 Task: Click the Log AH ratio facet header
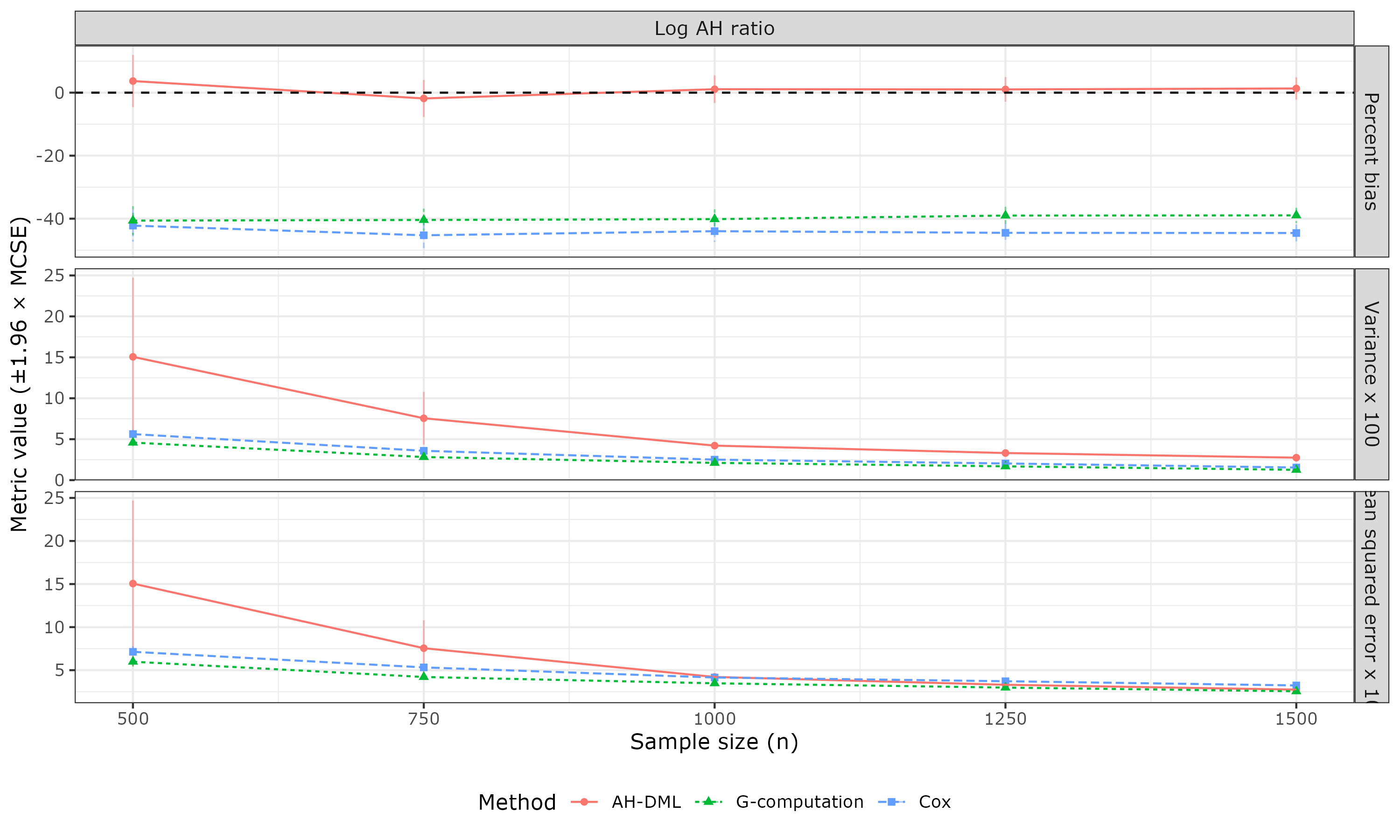click(714, 28)
